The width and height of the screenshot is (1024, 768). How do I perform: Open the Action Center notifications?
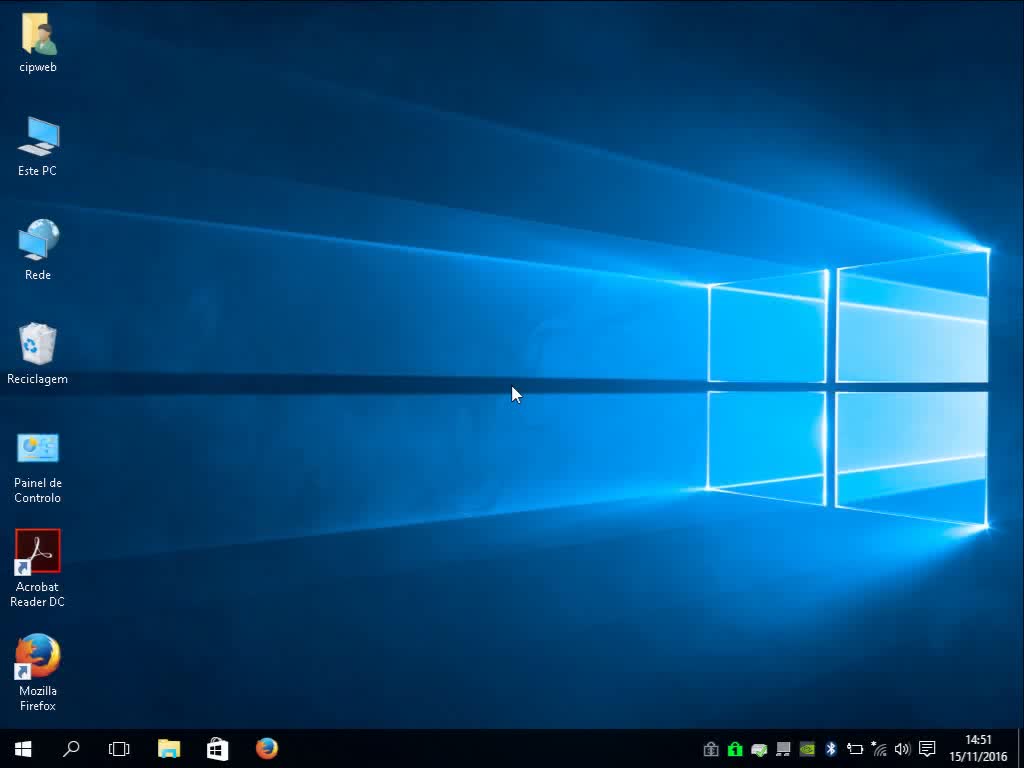[925, 748]
